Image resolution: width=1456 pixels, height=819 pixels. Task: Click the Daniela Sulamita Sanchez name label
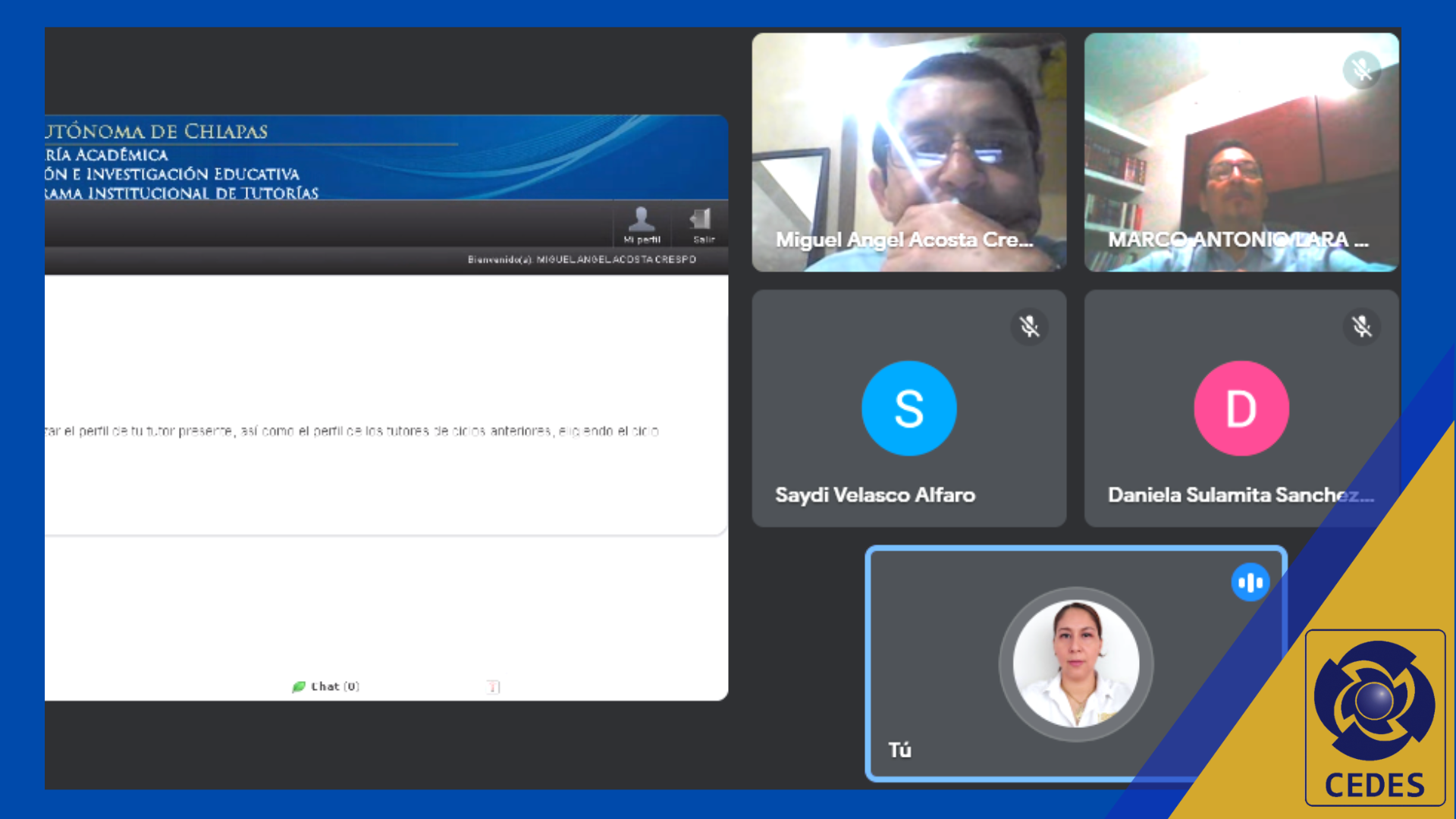click(x=1241, y=495)
